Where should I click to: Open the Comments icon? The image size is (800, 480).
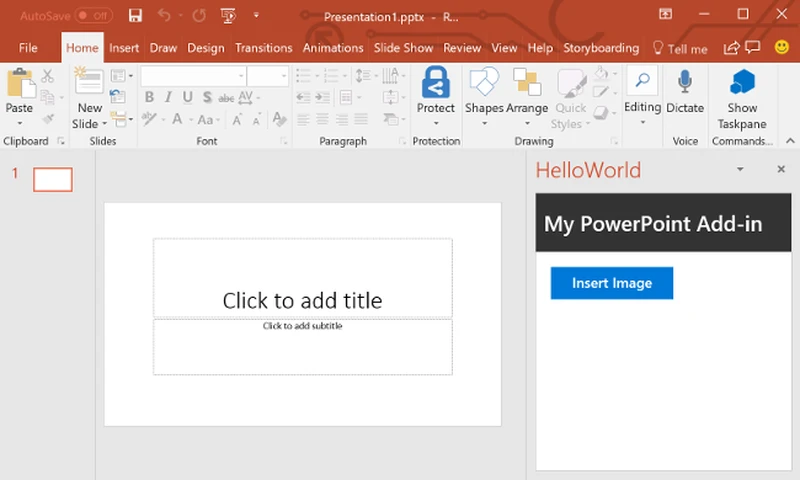tap(753, 47)
